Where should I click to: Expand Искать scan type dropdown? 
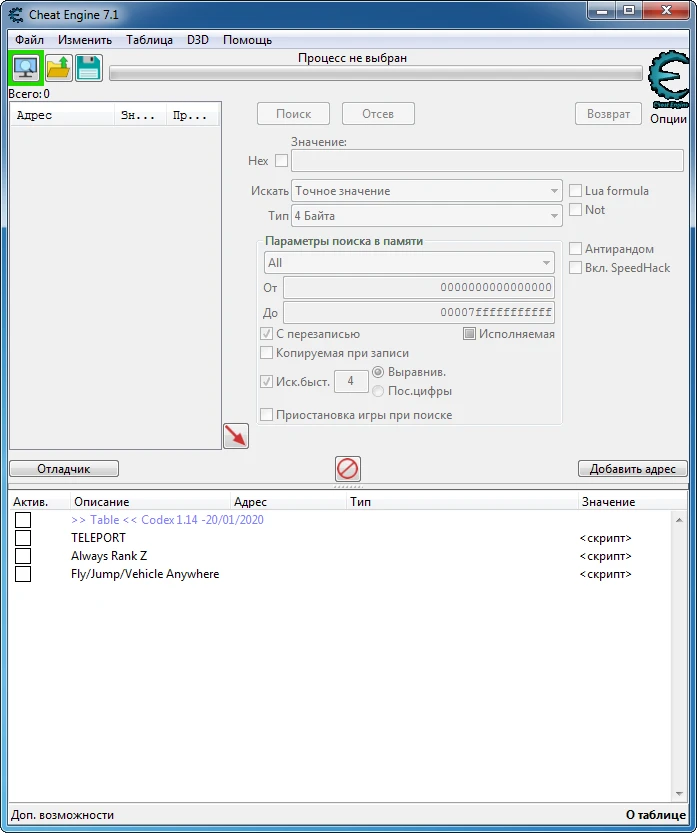tap(427, 191)
